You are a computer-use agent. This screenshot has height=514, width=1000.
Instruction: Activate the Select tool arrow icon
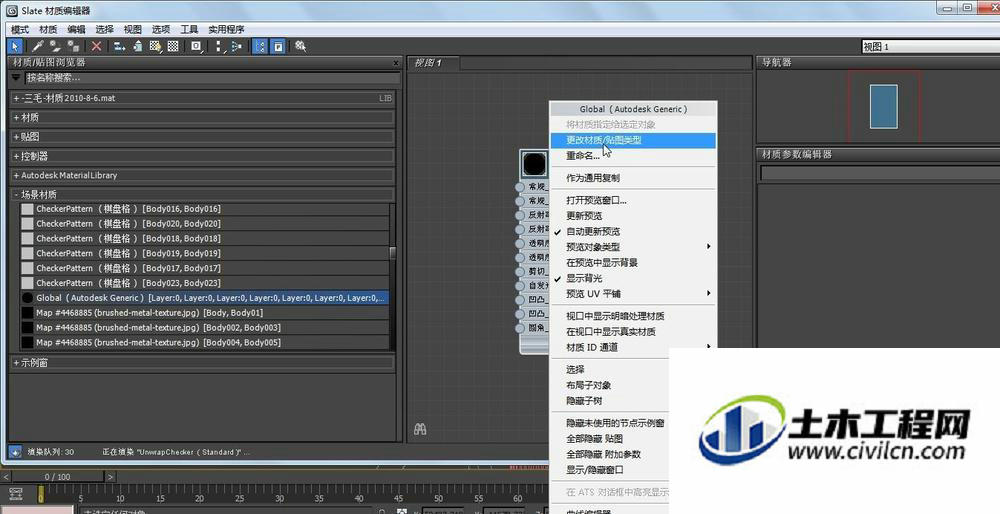15,46
